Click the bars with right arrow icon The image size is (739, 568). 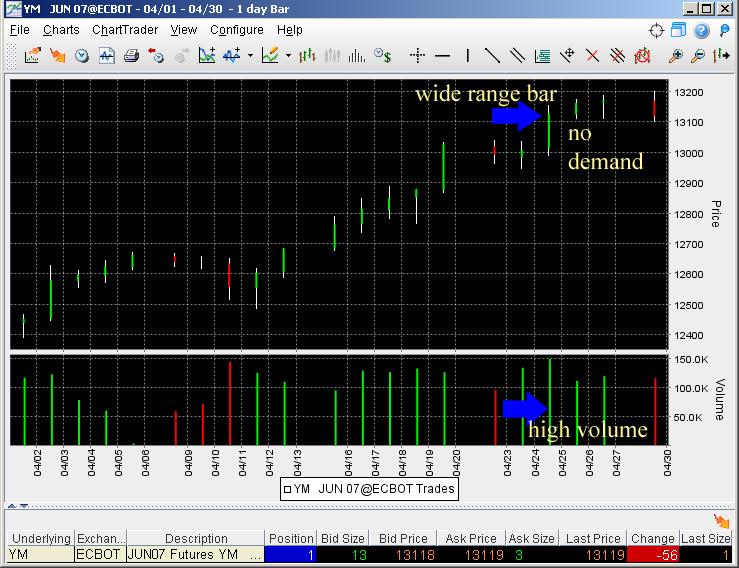click(722, 56)
